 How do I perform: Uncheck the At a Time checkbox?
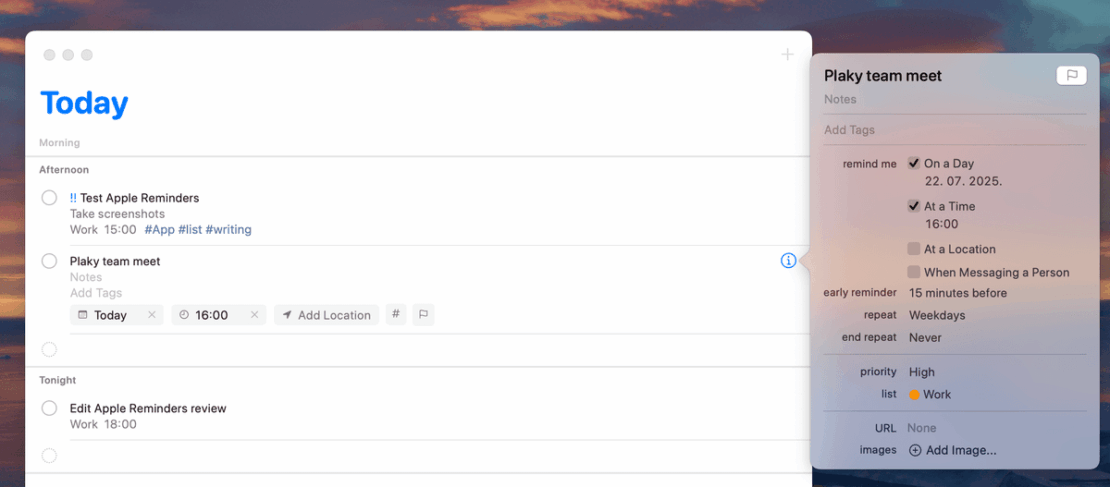coord(913,206)
